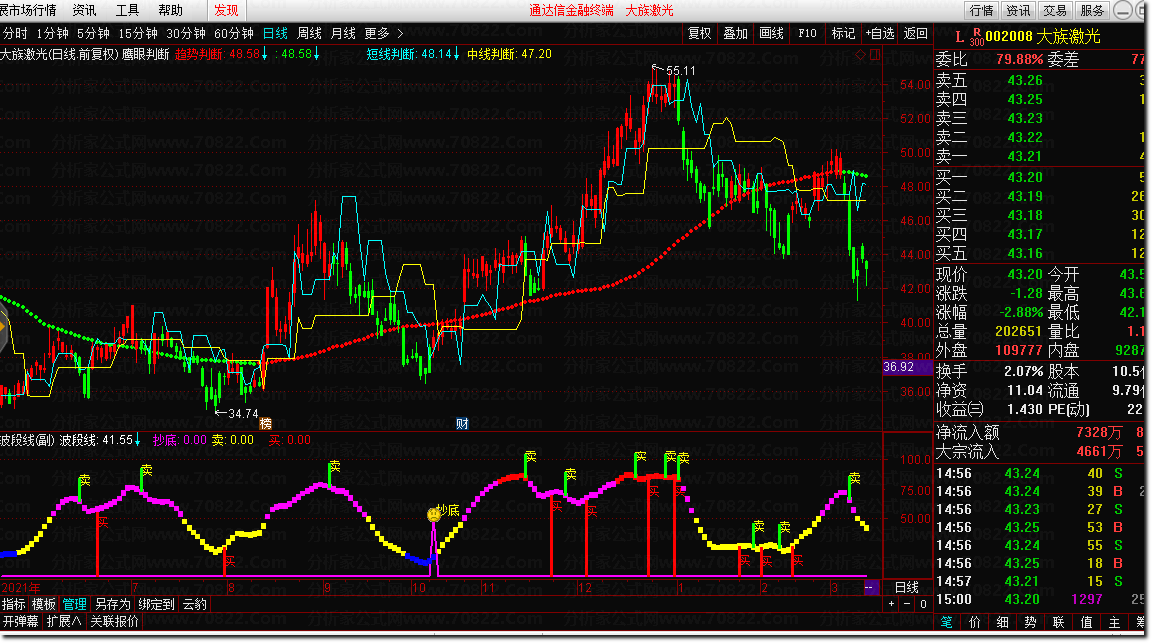The height and width of the screenshot is (643, 1153).
Task: Select 日线 daily chart
Action: coord(275,34)
